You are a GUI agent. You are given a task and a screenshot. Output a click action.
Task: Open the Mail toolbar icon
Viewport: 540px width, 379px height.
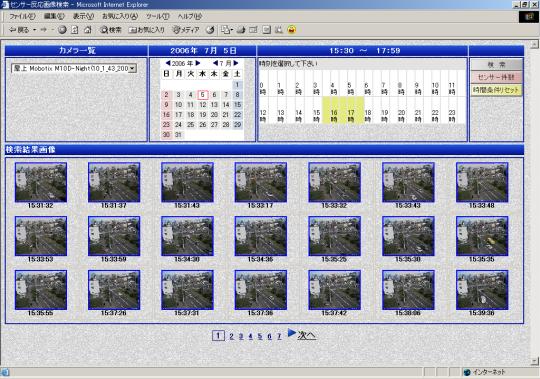tap(226, 30)
